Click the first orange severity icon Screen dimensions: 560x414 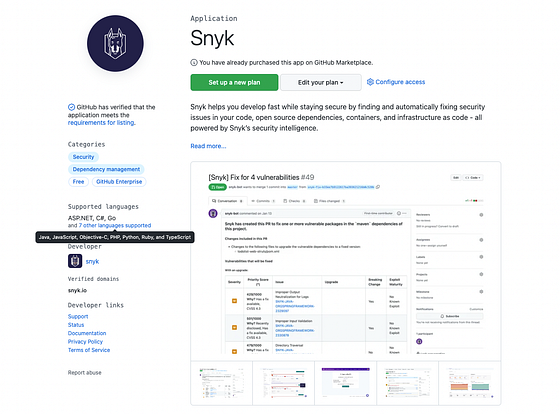point(234,301)
